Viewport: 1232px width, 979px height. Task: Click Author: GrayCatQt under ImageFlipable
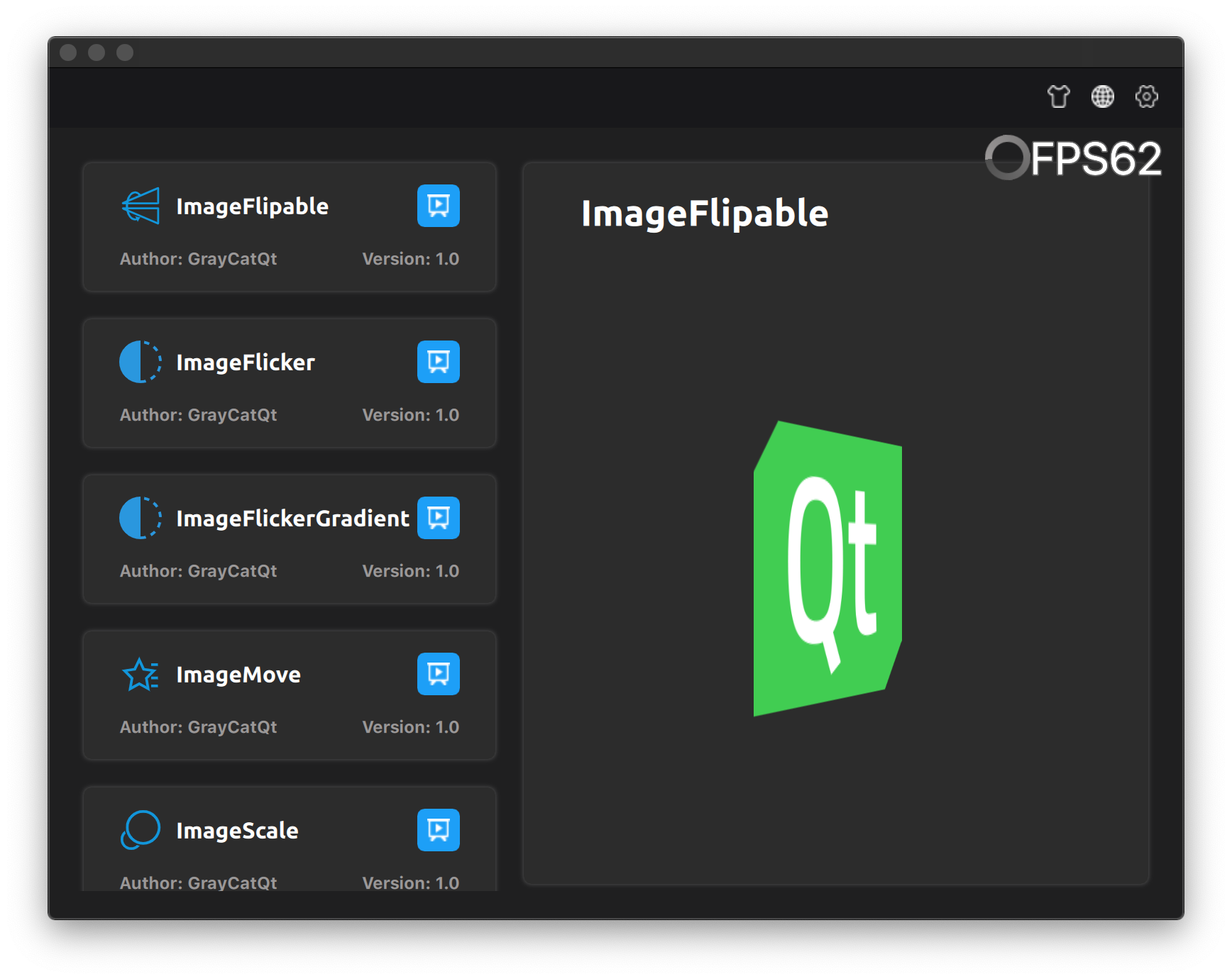[x=198, y=259]
